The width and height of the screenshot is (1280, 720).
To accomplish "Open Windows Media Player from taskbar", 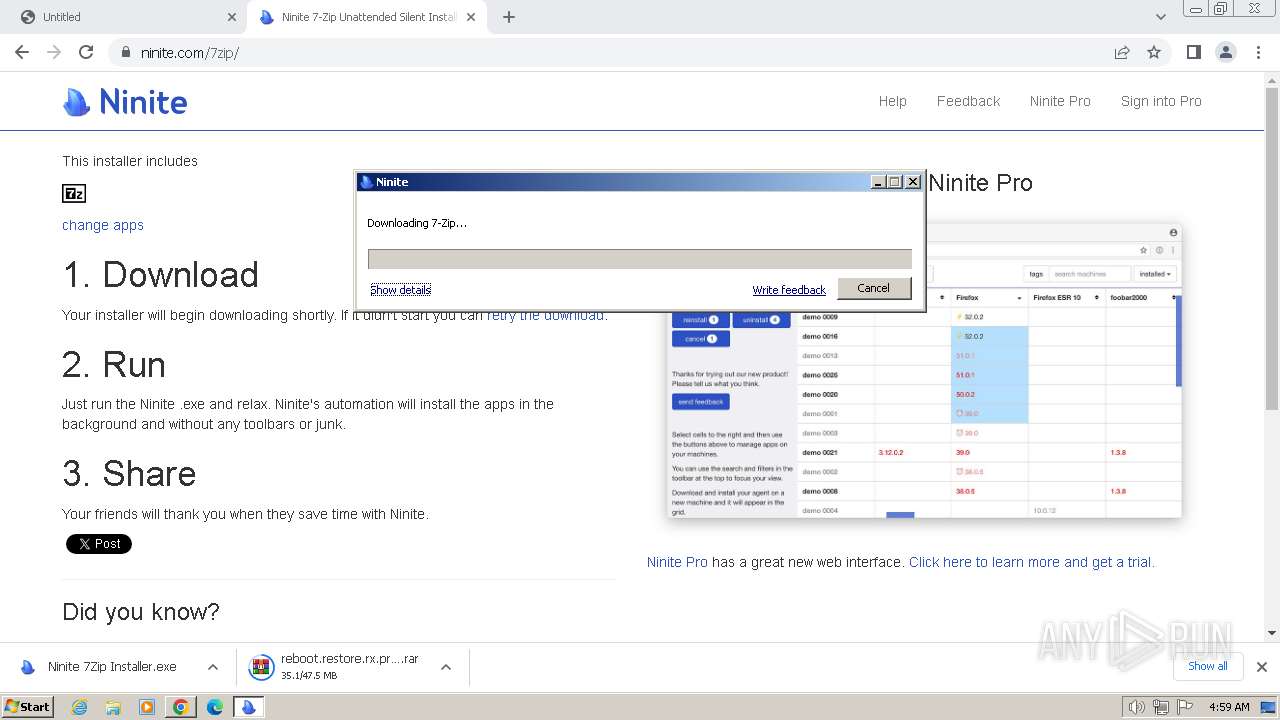I will tap(147, 707).
